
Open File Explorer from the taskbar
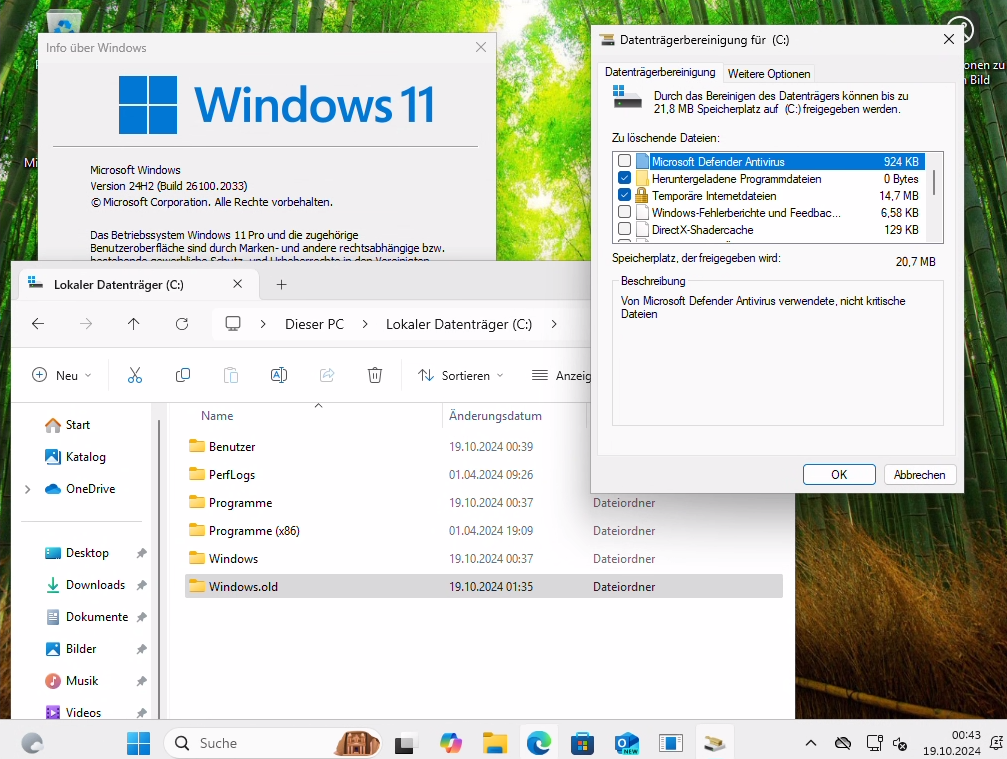(x=495, y=743)
